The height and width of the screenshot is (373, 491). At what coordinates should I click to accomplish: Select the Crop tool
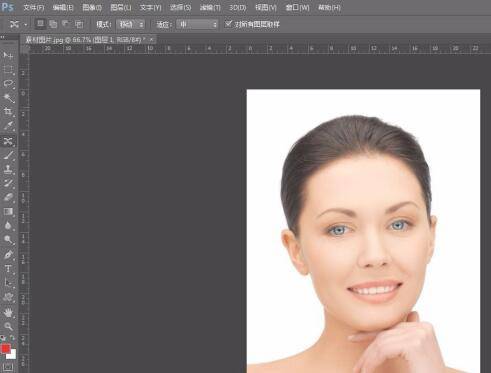(8, 112)
